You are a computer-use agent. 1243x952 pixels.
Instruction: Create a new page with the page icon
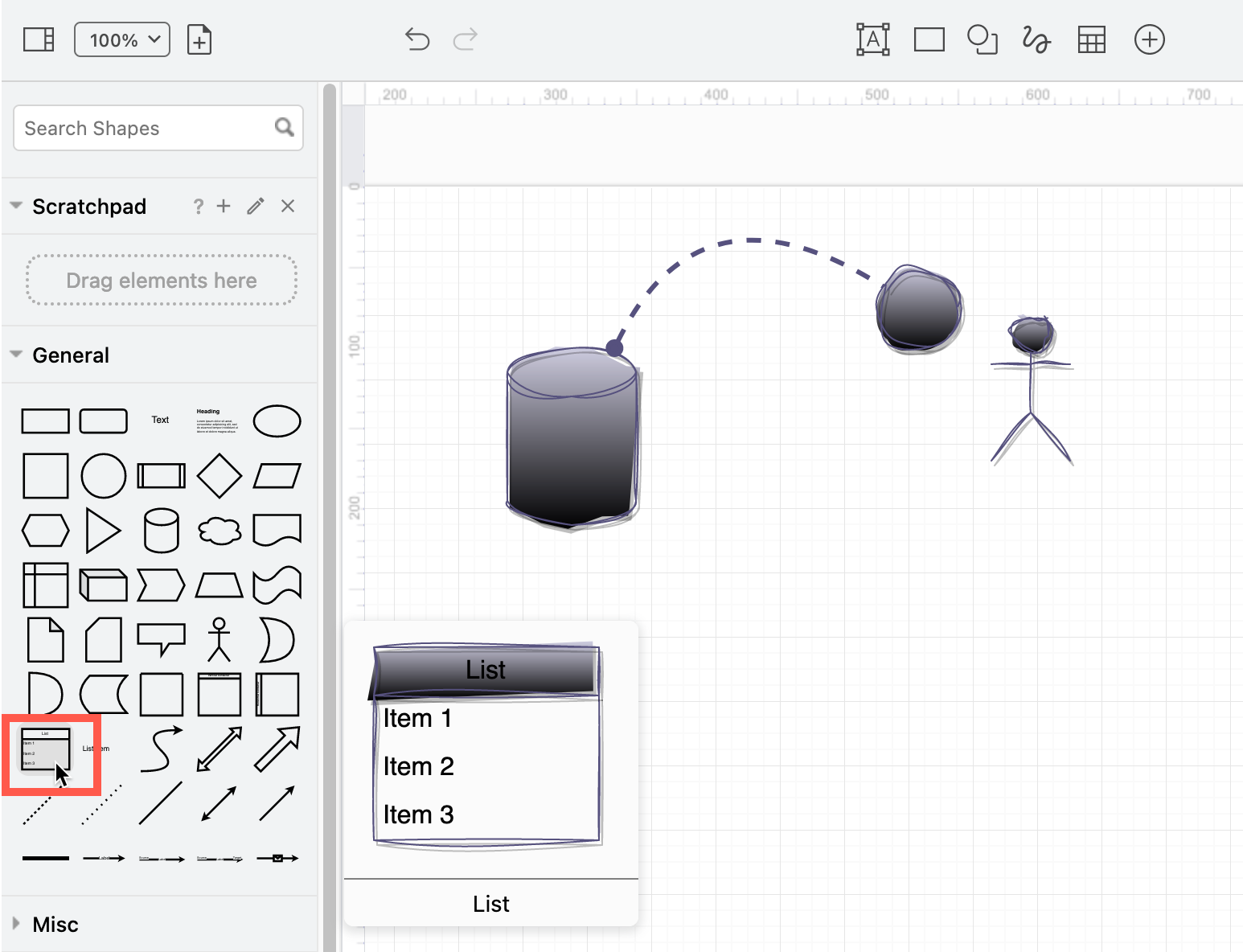[199, 39]
